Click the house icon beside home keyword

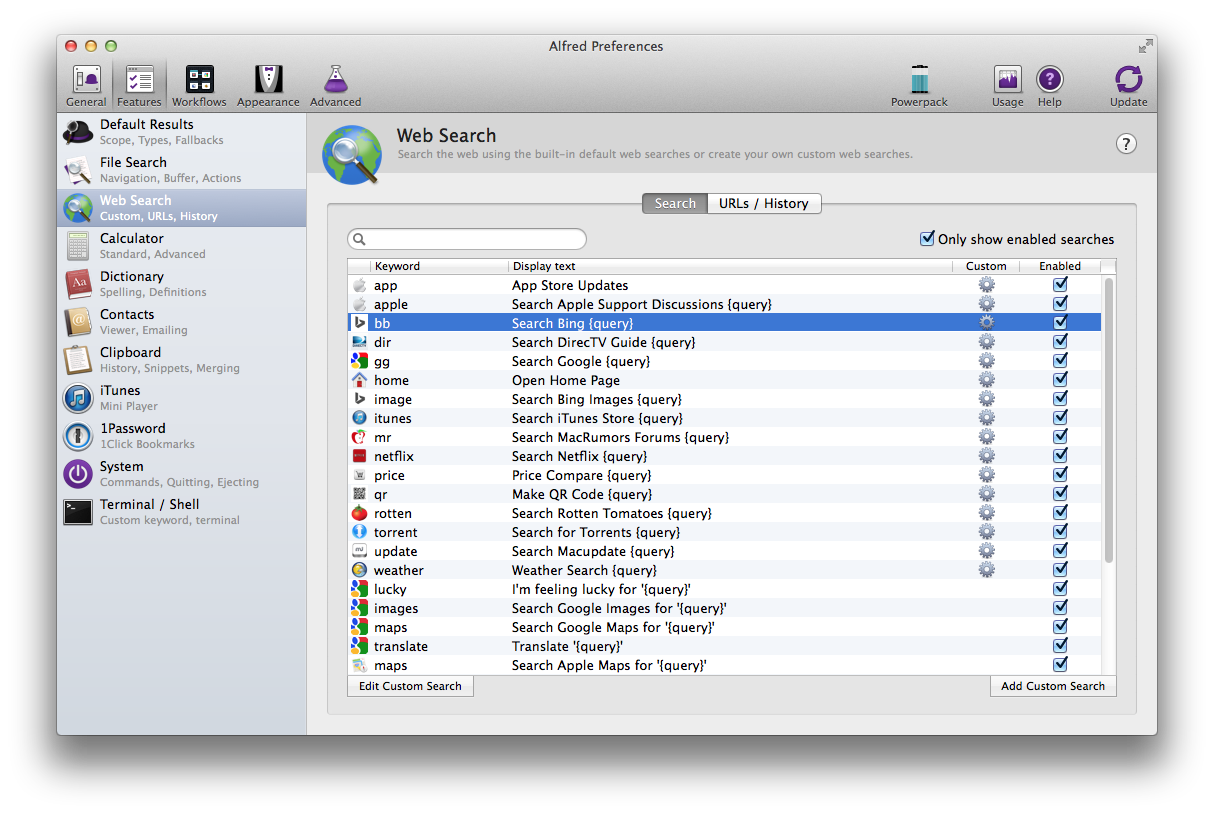359,380
